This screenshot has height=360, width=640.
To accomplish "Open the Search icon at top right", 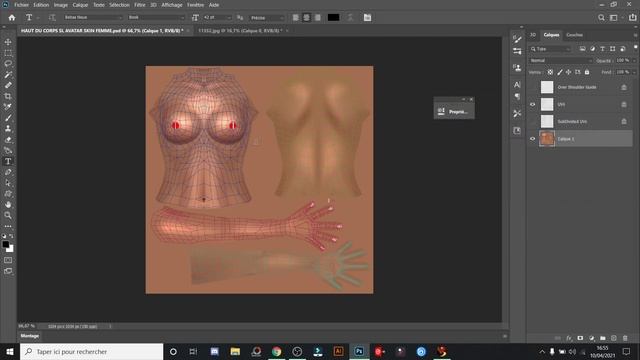I will (x=601, y=18).
